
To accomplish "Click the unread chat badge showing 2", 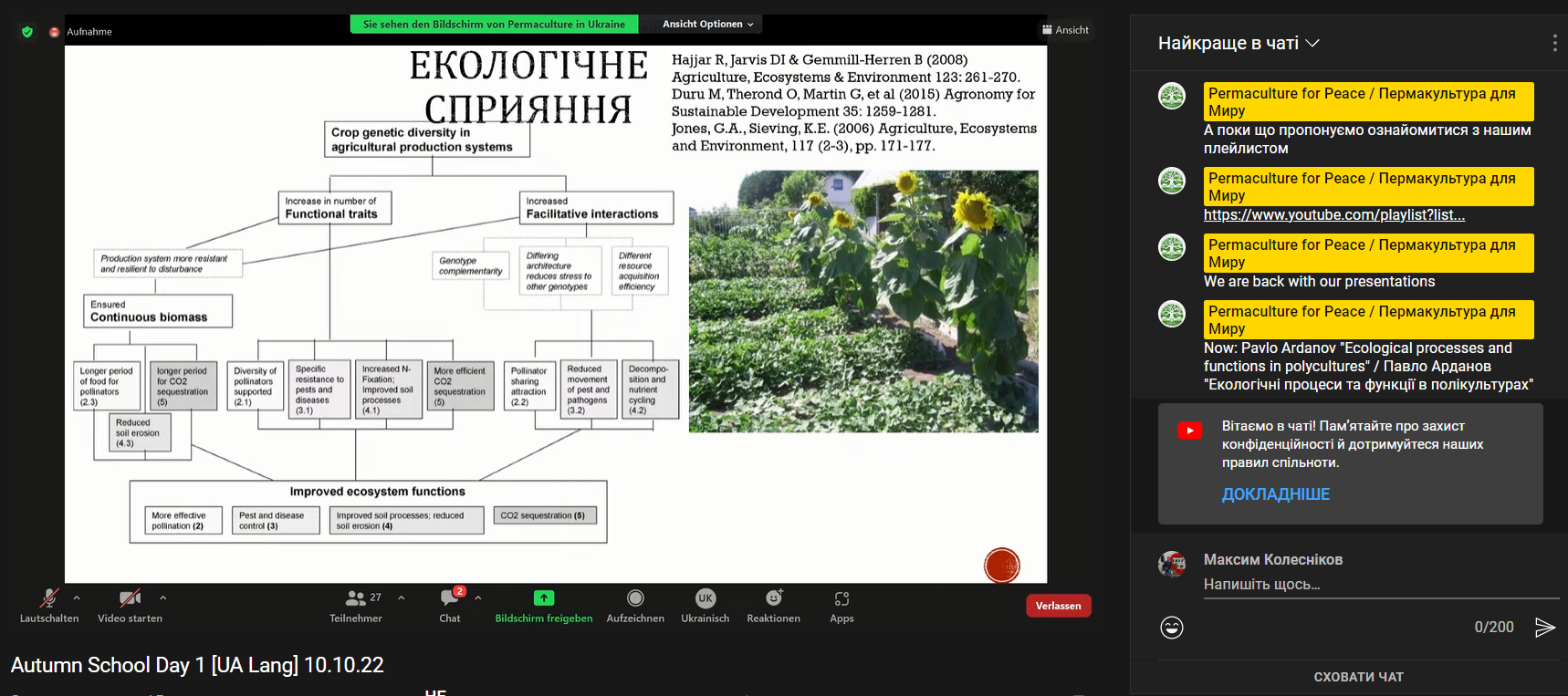I will point(460,591).
